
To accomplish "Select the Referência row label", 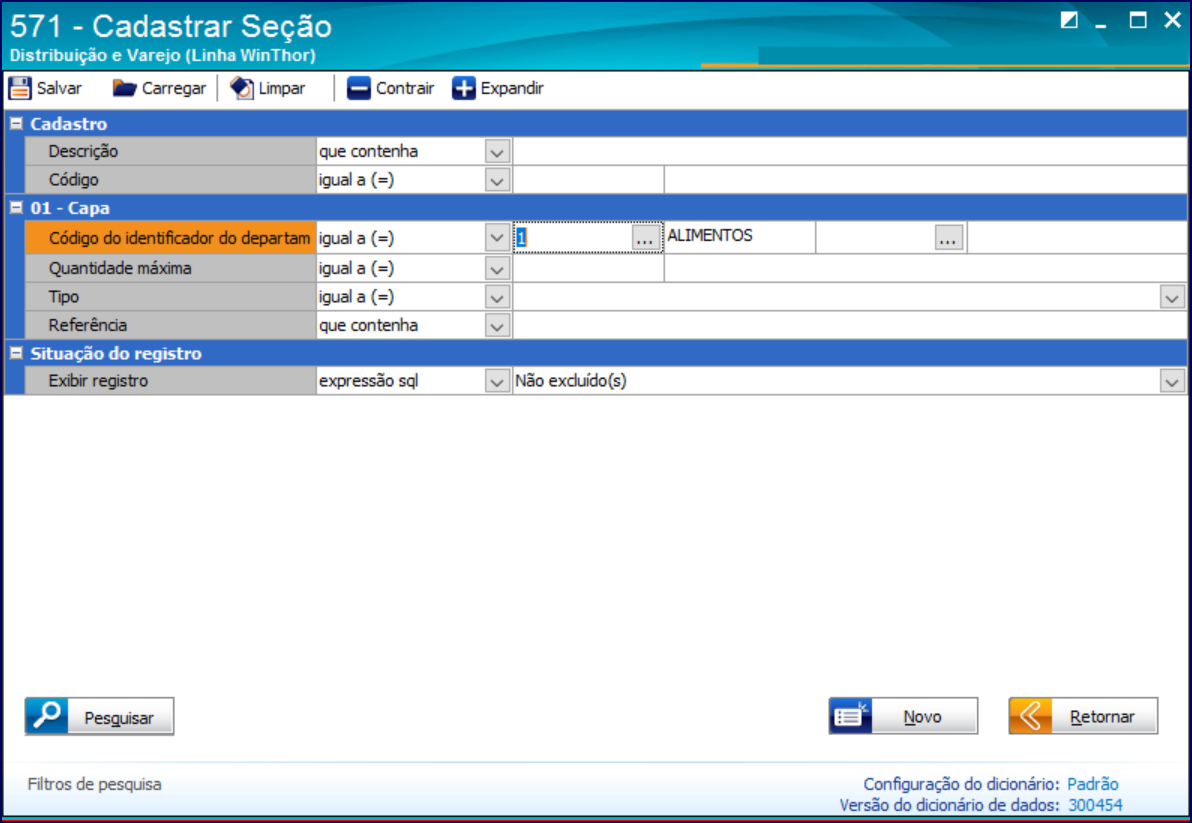I will [x=171, y=325].
